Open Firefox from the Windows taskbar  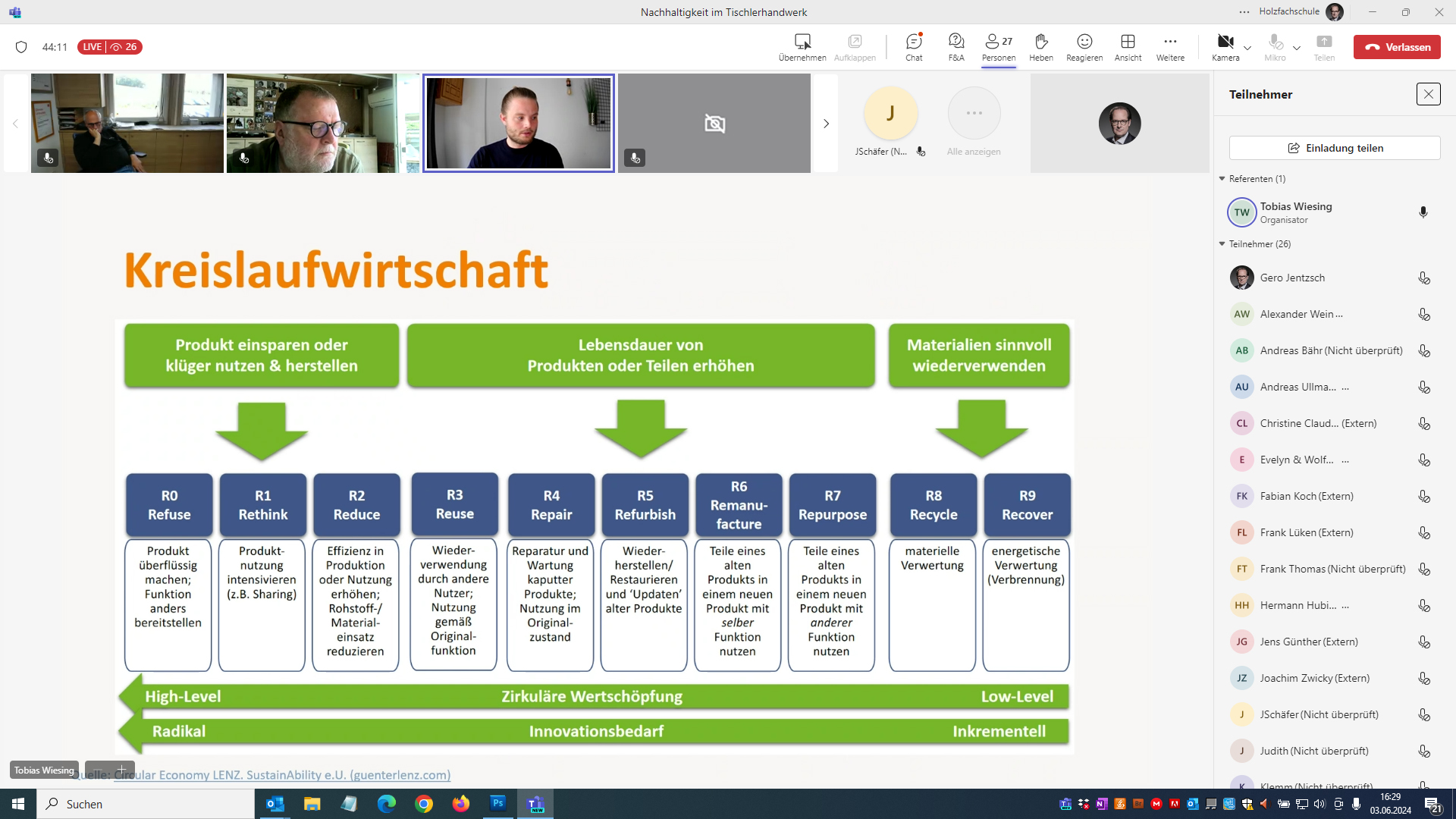coord(460,804)
